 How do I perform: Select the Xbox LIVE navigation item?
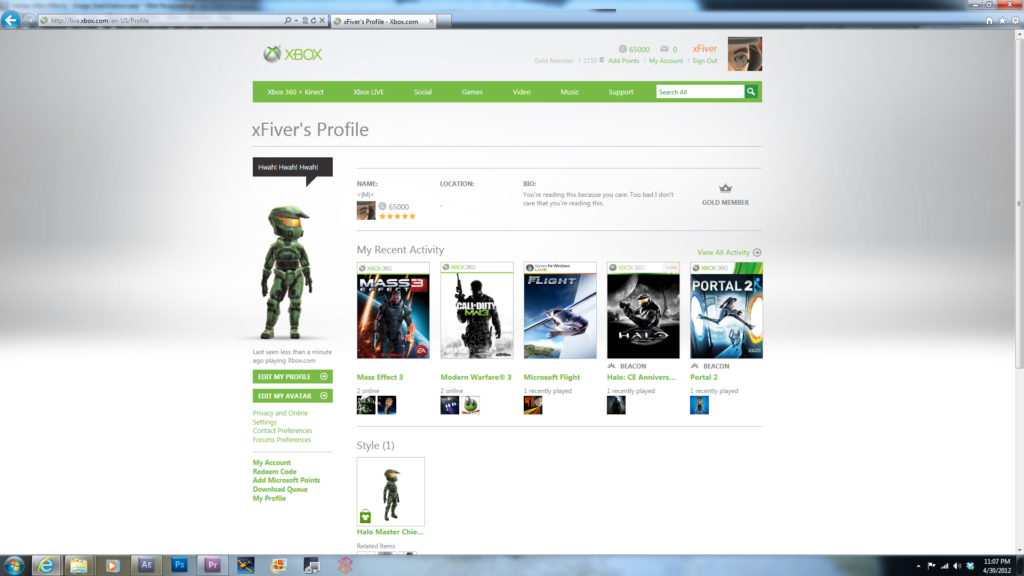[x=368, y=92]
